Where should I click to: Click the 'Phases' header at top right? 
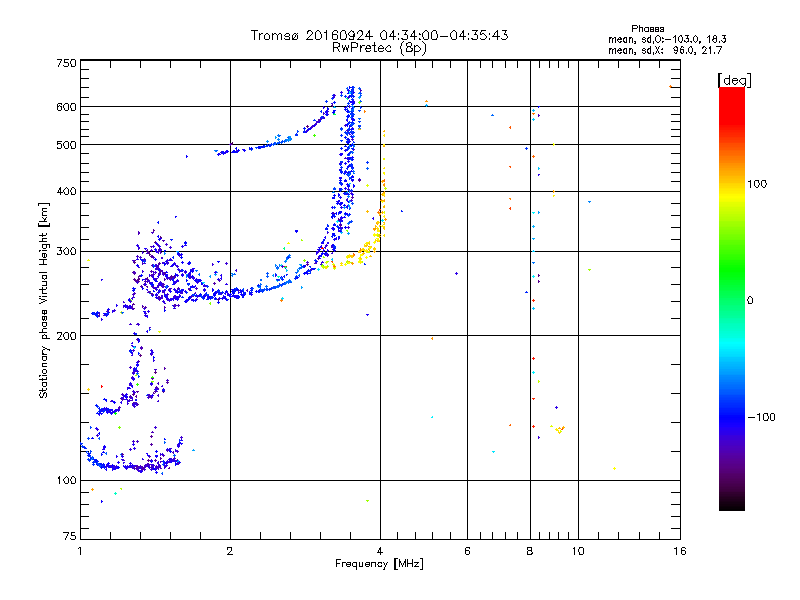647,29
